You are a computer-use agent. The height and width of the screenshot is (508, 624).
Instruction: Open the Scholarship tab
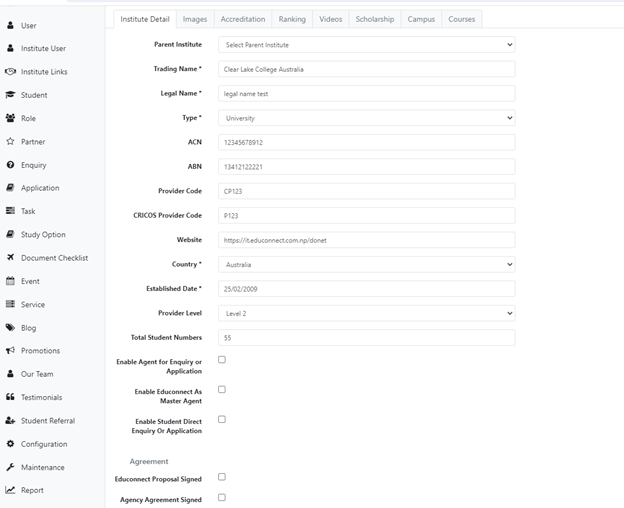375,19
